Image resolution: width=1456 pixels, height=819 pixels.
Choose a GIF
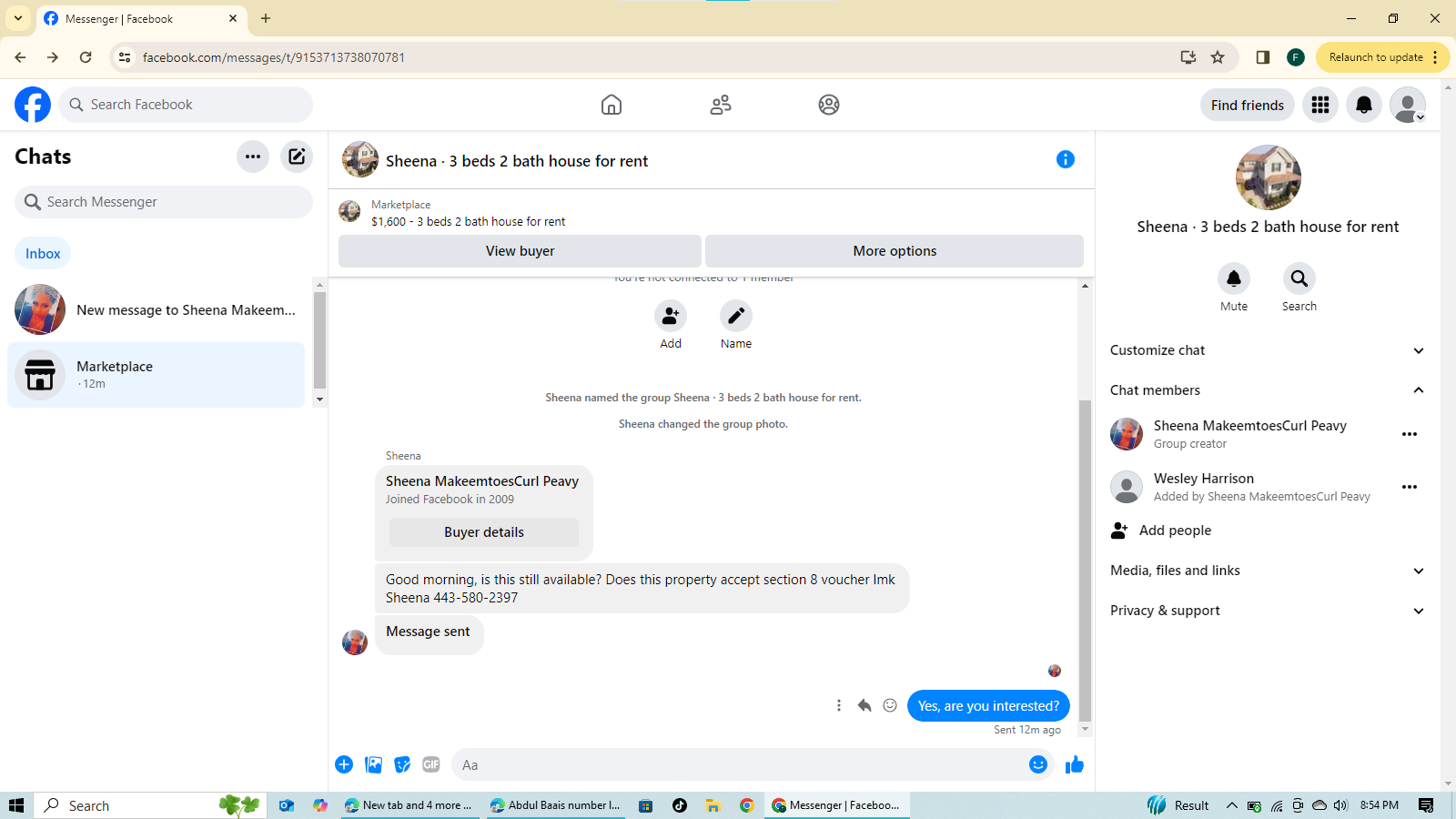pyautogui.click(x=431, y=764)
